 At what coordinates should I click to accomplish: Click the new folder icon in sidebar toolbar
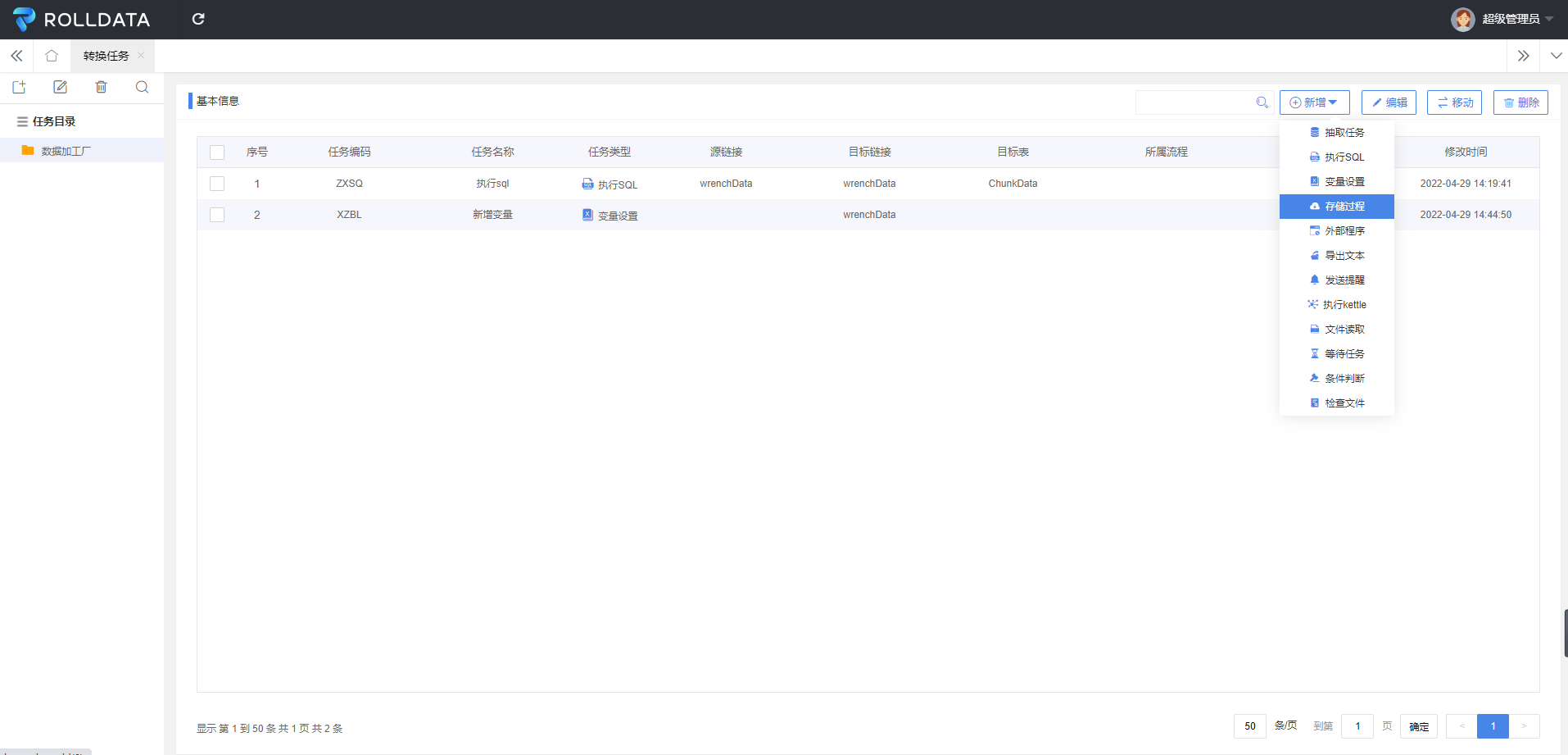click(20, 87)
